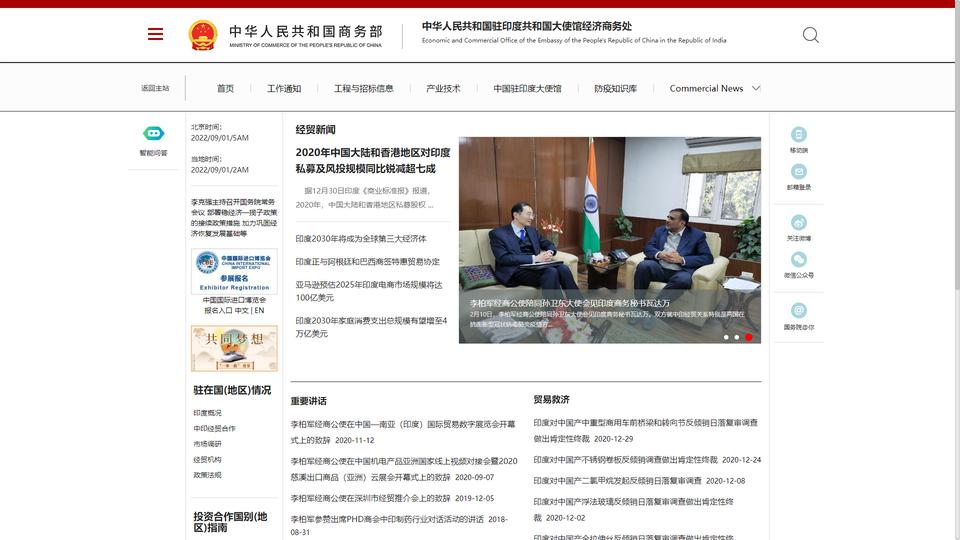Open the 李克强主持召开国务院常务会议 news link
The width and height of the screenshot is (960, 540).
pos(233,217)
